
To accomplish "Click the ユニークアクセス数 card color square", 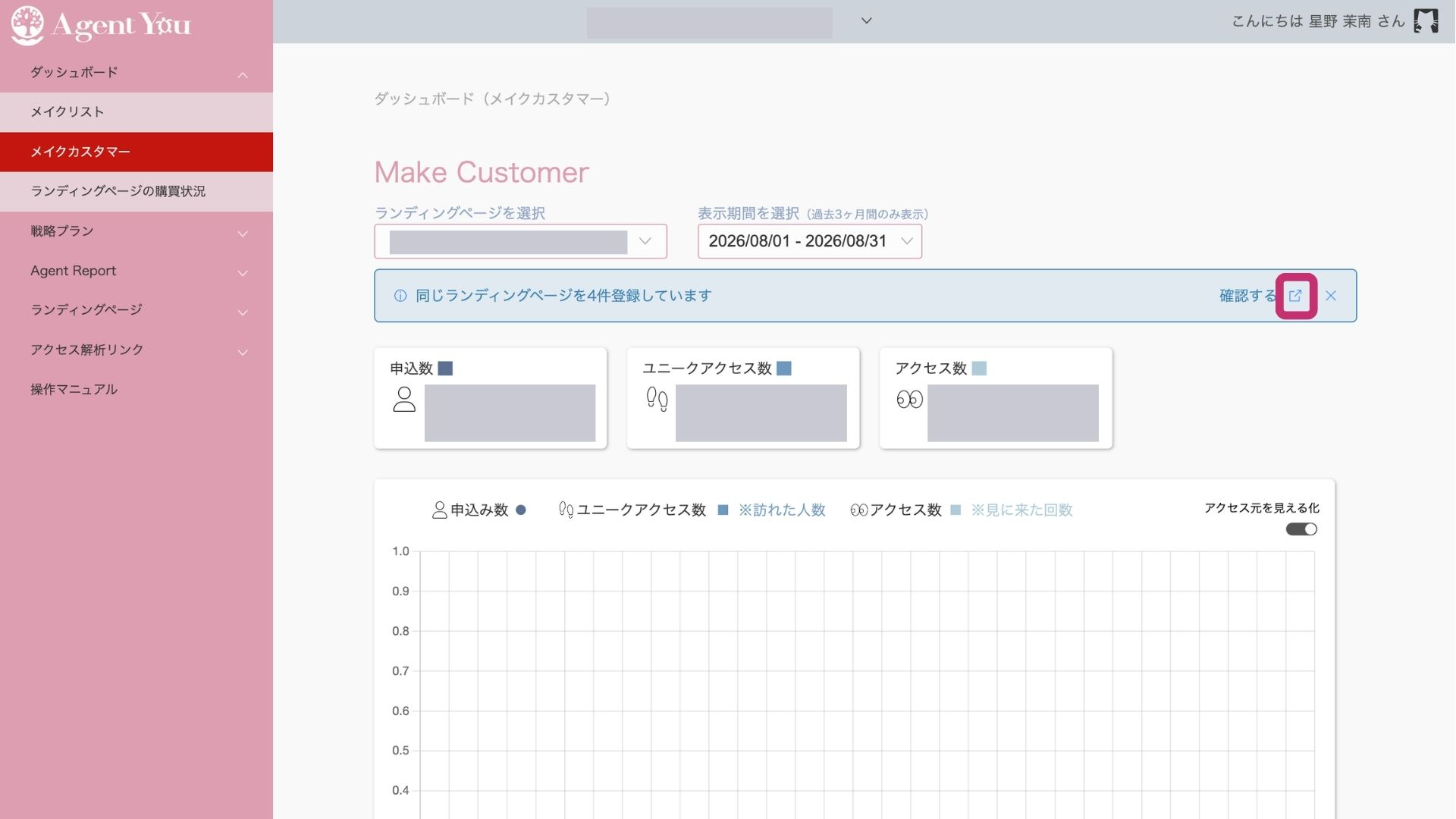I will [784, 369].
